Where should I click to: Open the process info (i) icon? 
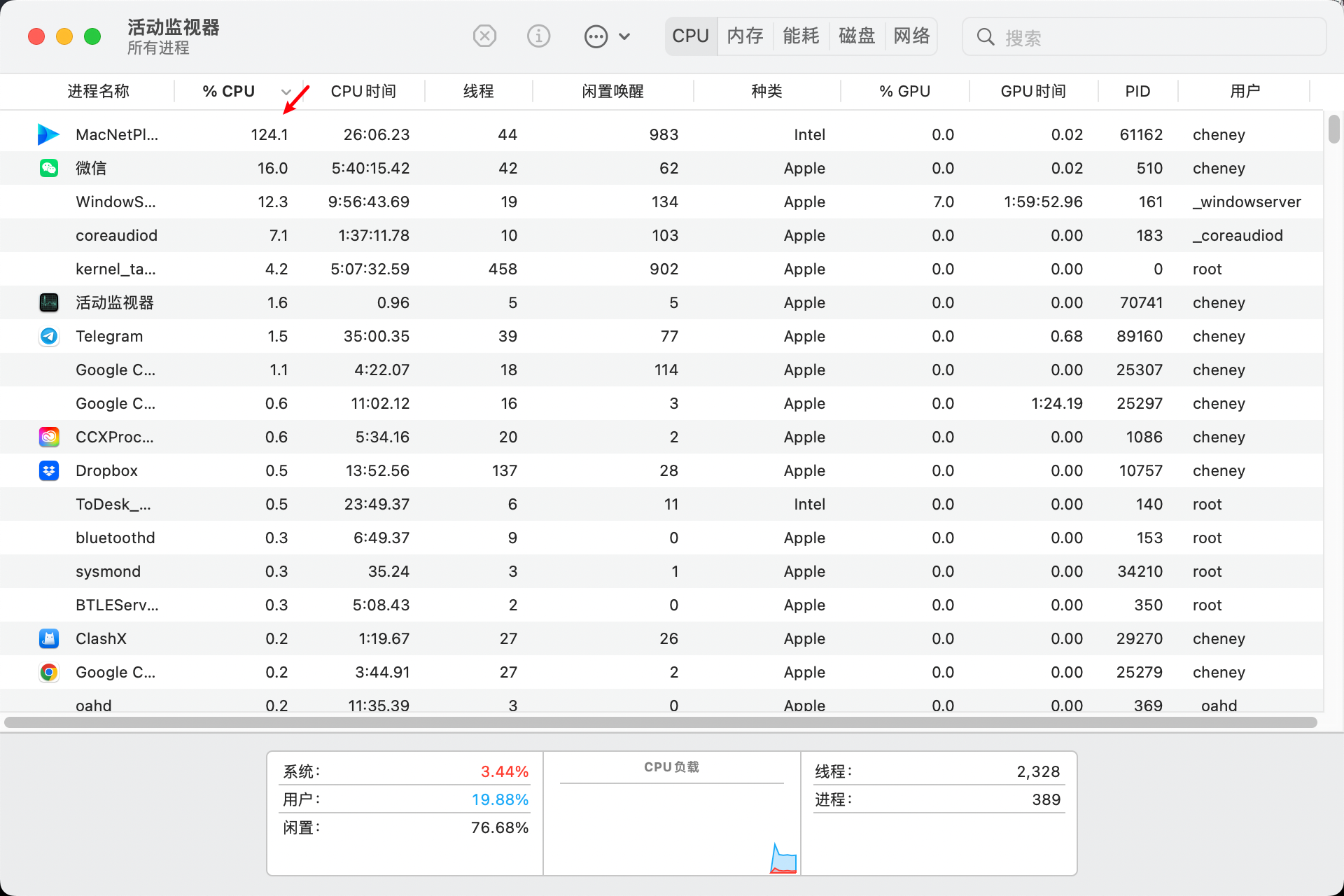538,36
